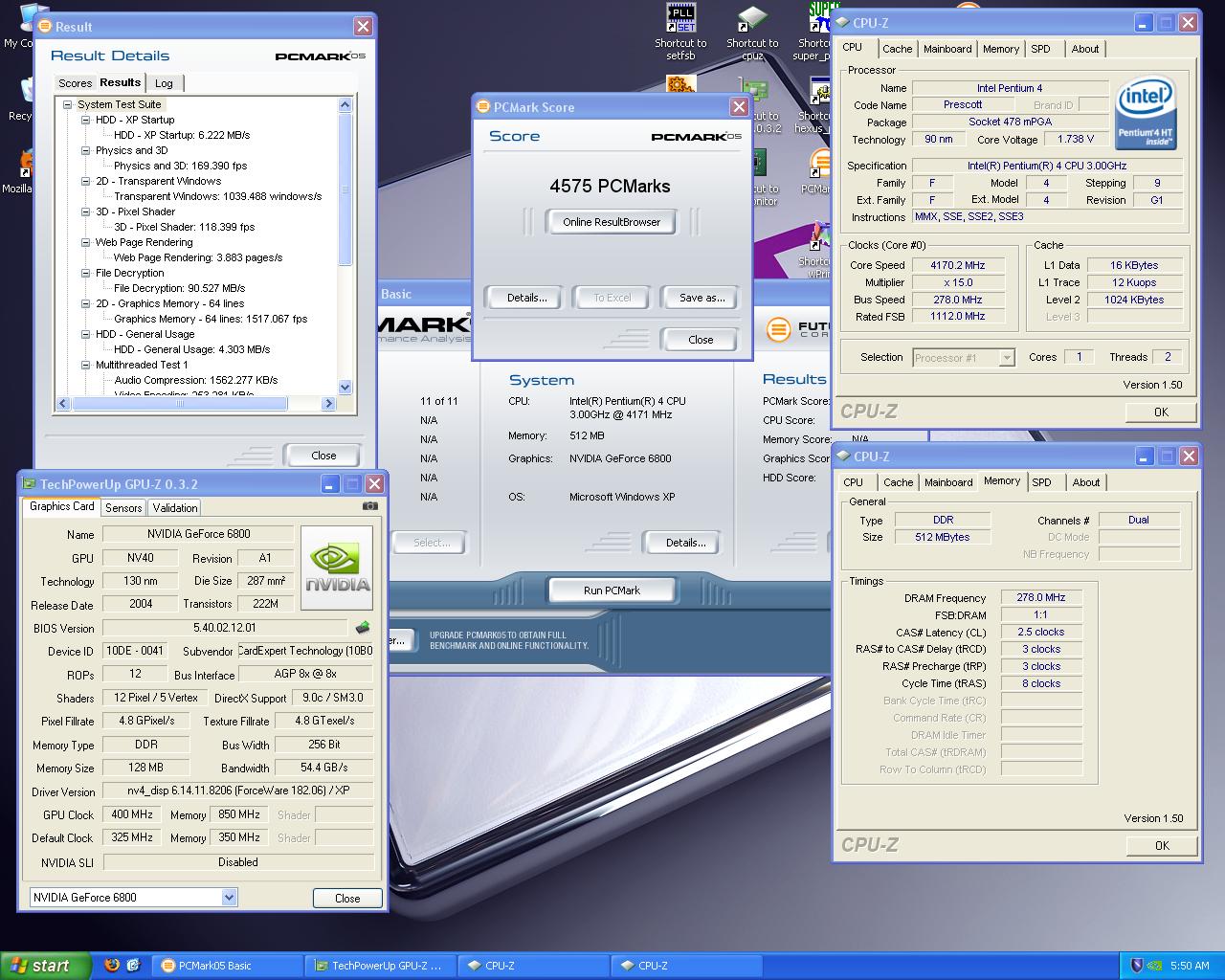Switch to Log tab in Result Details
The image size is (1225, 980).
point(164,83)
